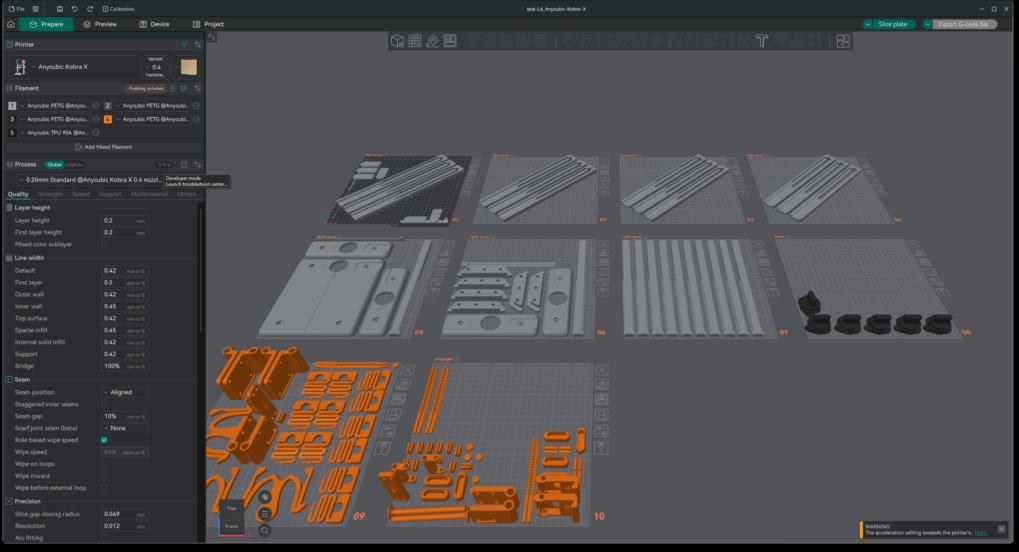The height and width of the screenshot is (552, 1019).
Task: Select the Global process toggle
Action: coord(55,164)
